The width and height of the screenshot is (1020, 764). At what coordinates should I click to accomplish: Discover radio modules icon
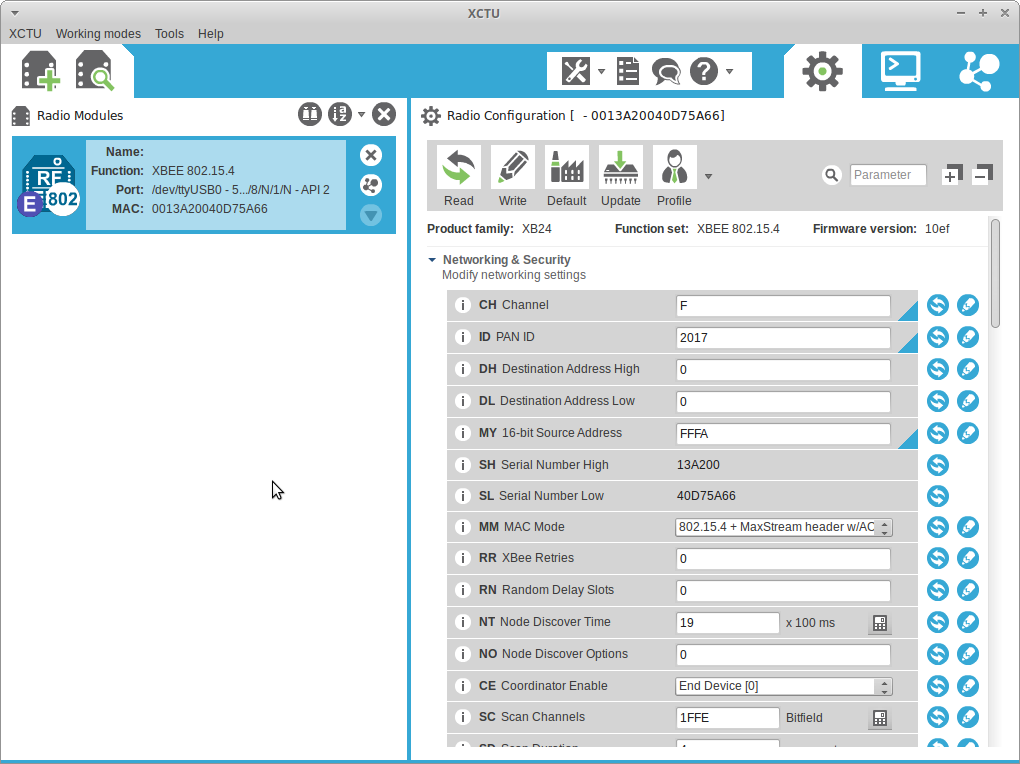[x=95, y=71]
